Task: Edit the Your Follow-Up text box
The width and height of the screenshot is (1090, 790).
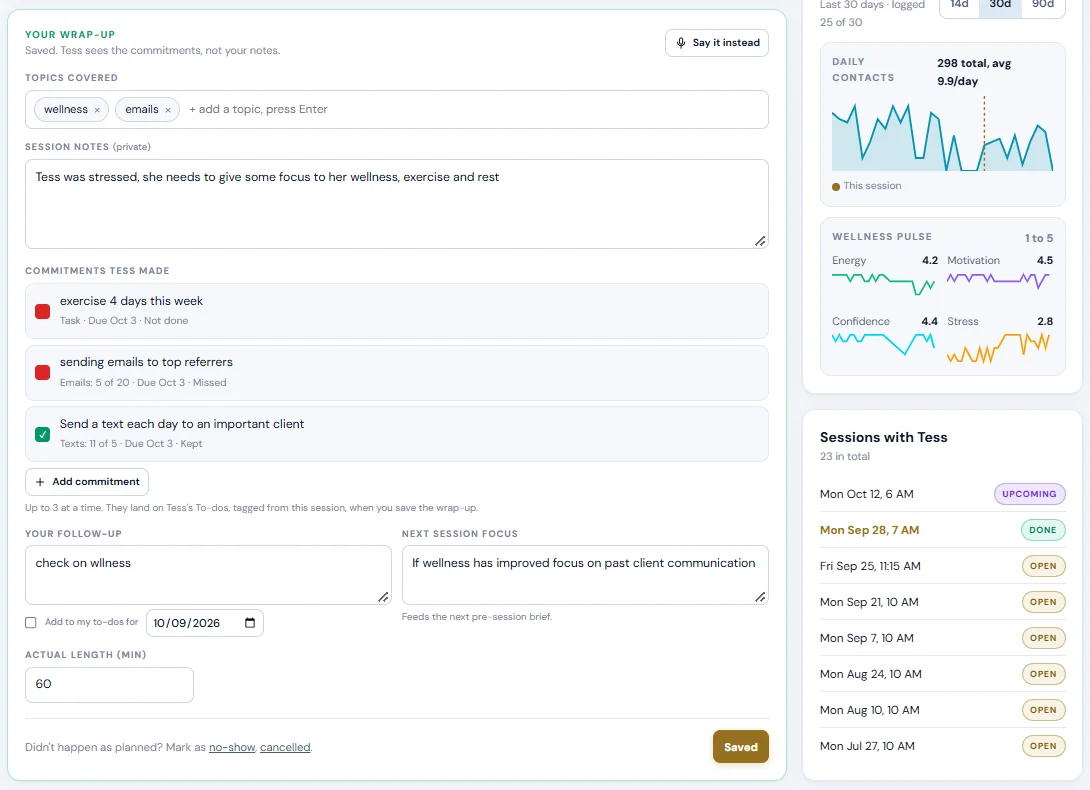Action: point(209,575)
